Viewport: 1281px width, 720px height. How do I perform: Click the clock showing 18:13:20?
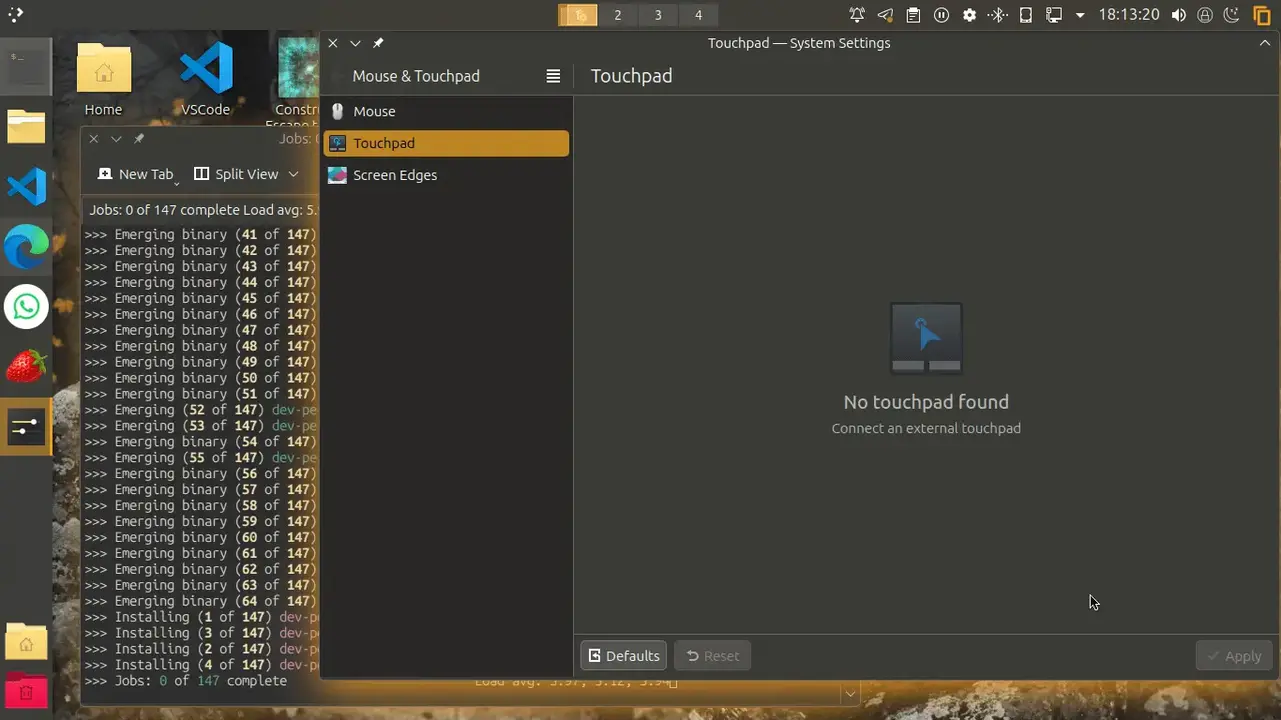(1129, 15)
